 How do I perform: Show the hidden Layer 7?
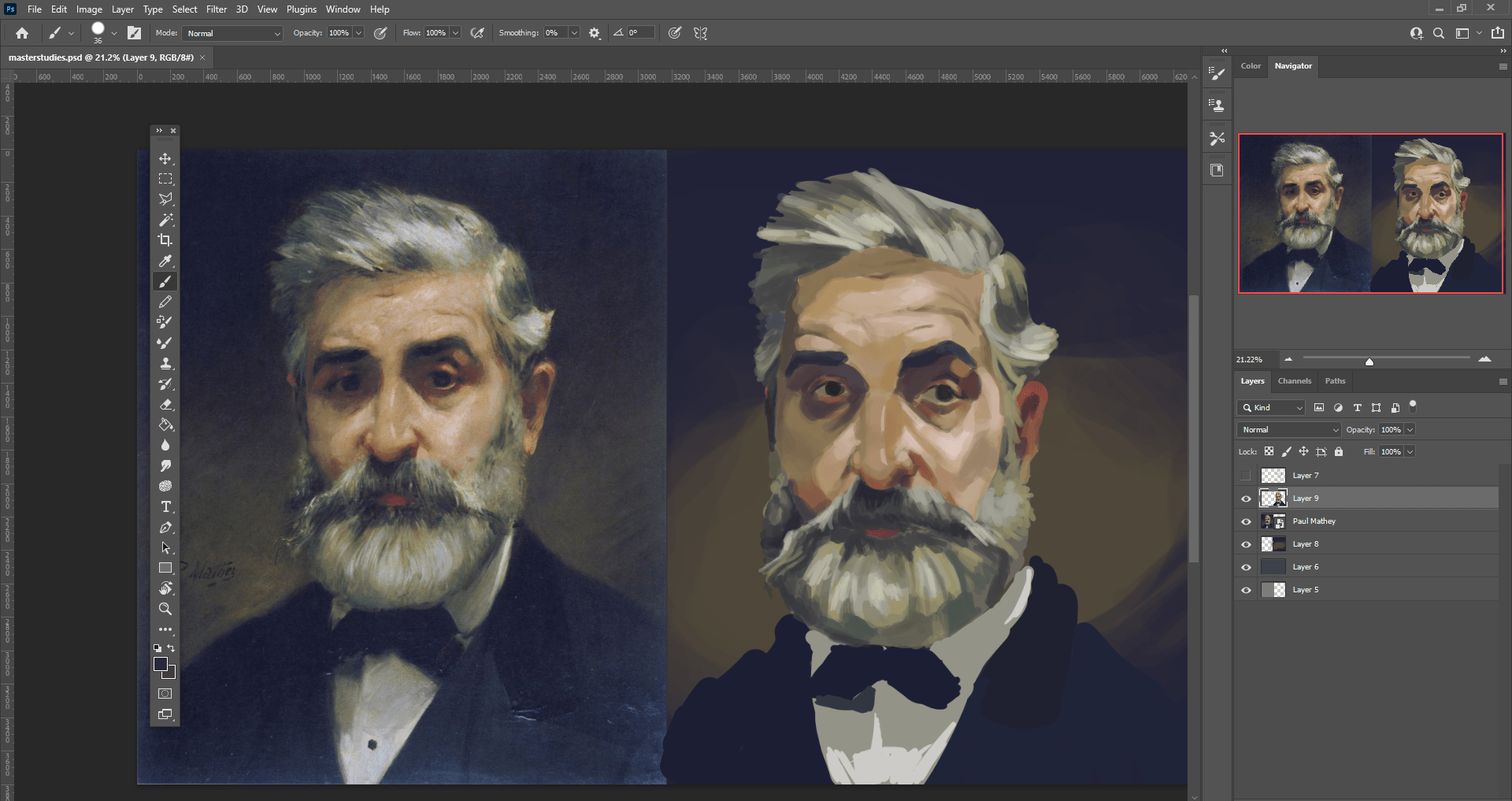pyautogui.click(x=1247, y=475)
